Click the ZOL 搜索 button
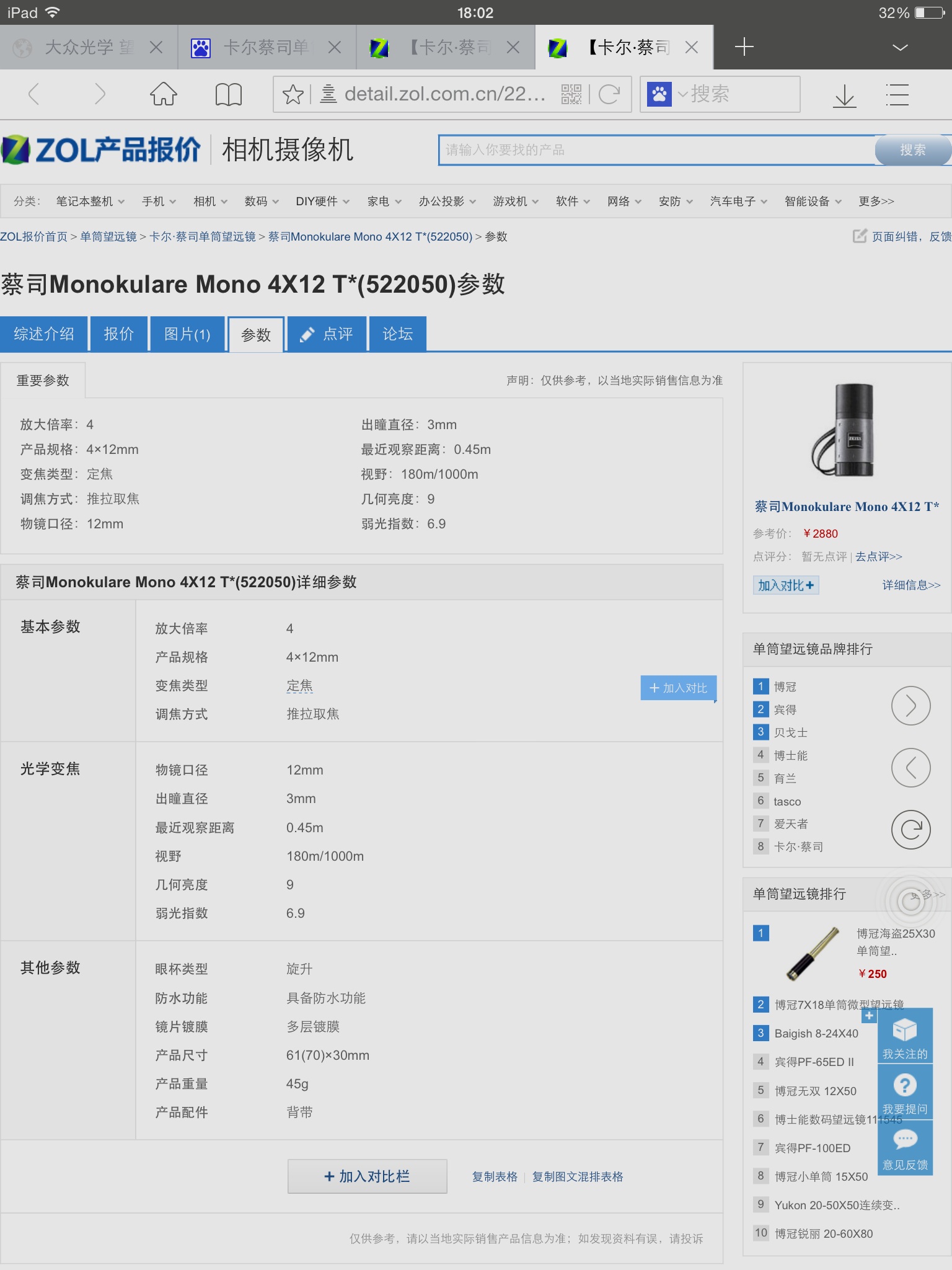The width and height of the screenshot is (952, 1270). point(912,150)
